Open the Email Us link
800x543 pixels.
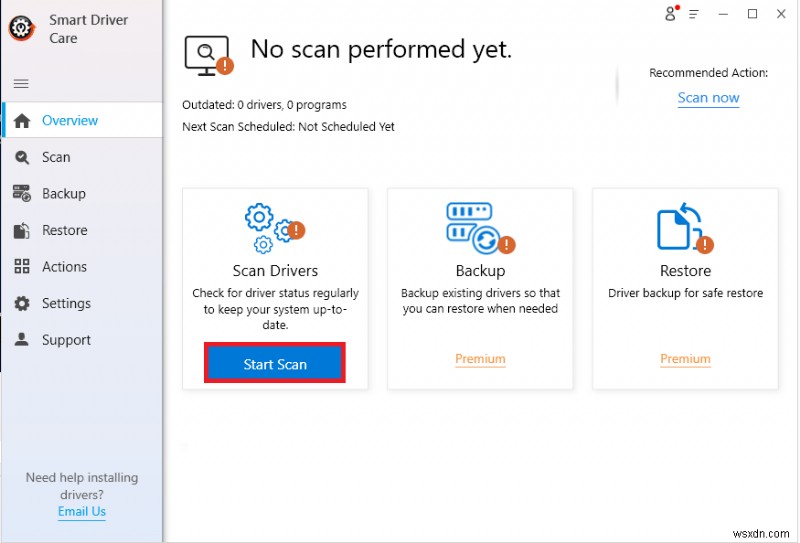[x=82, y=511]
